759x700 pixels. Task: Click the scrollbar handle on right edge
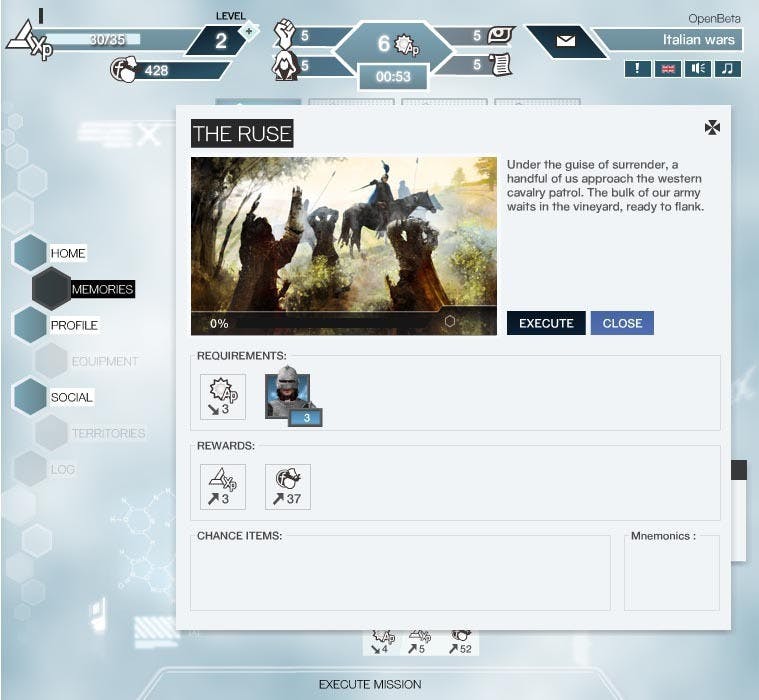pos(739,470)
